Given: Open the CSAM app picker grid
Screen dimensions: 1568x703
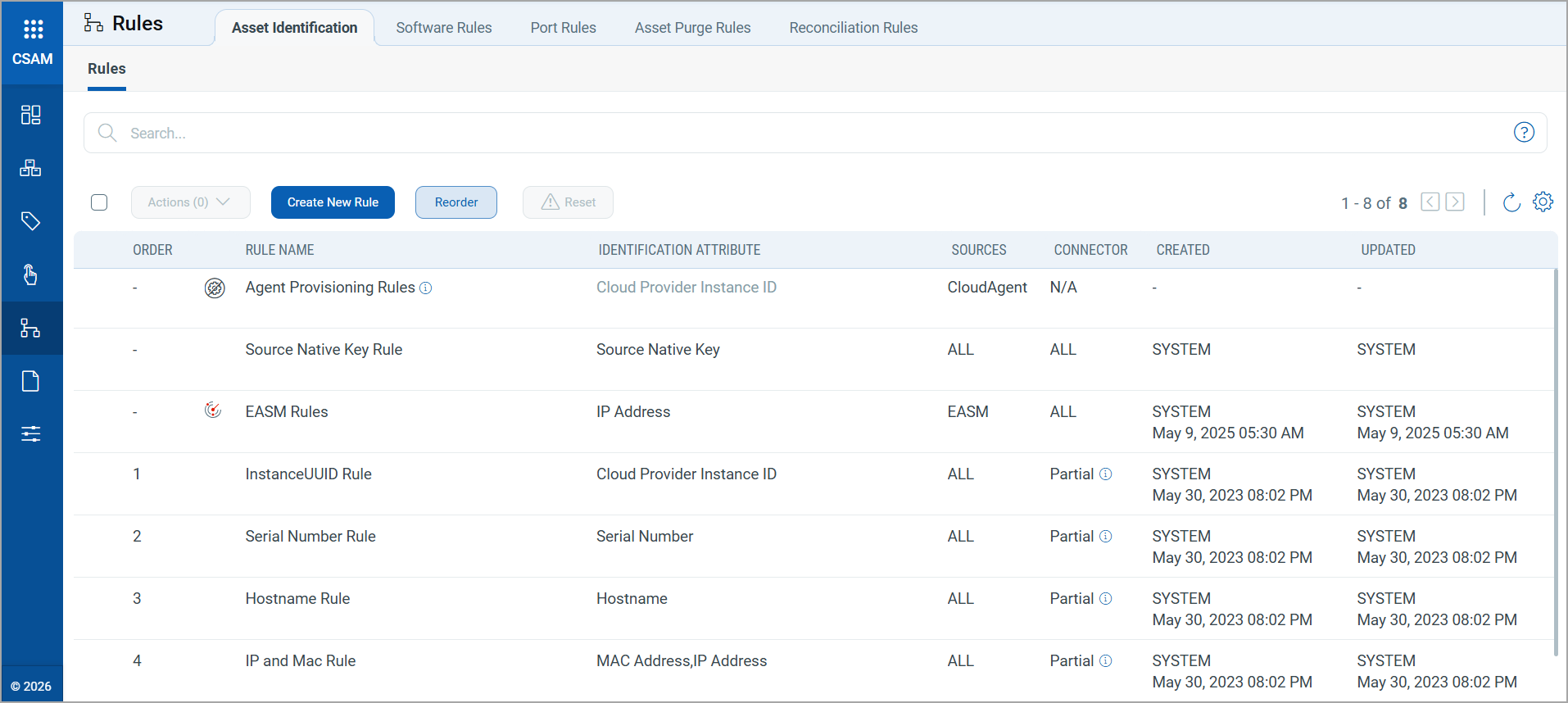Looking at the screenshot, I should click(33, 29).
